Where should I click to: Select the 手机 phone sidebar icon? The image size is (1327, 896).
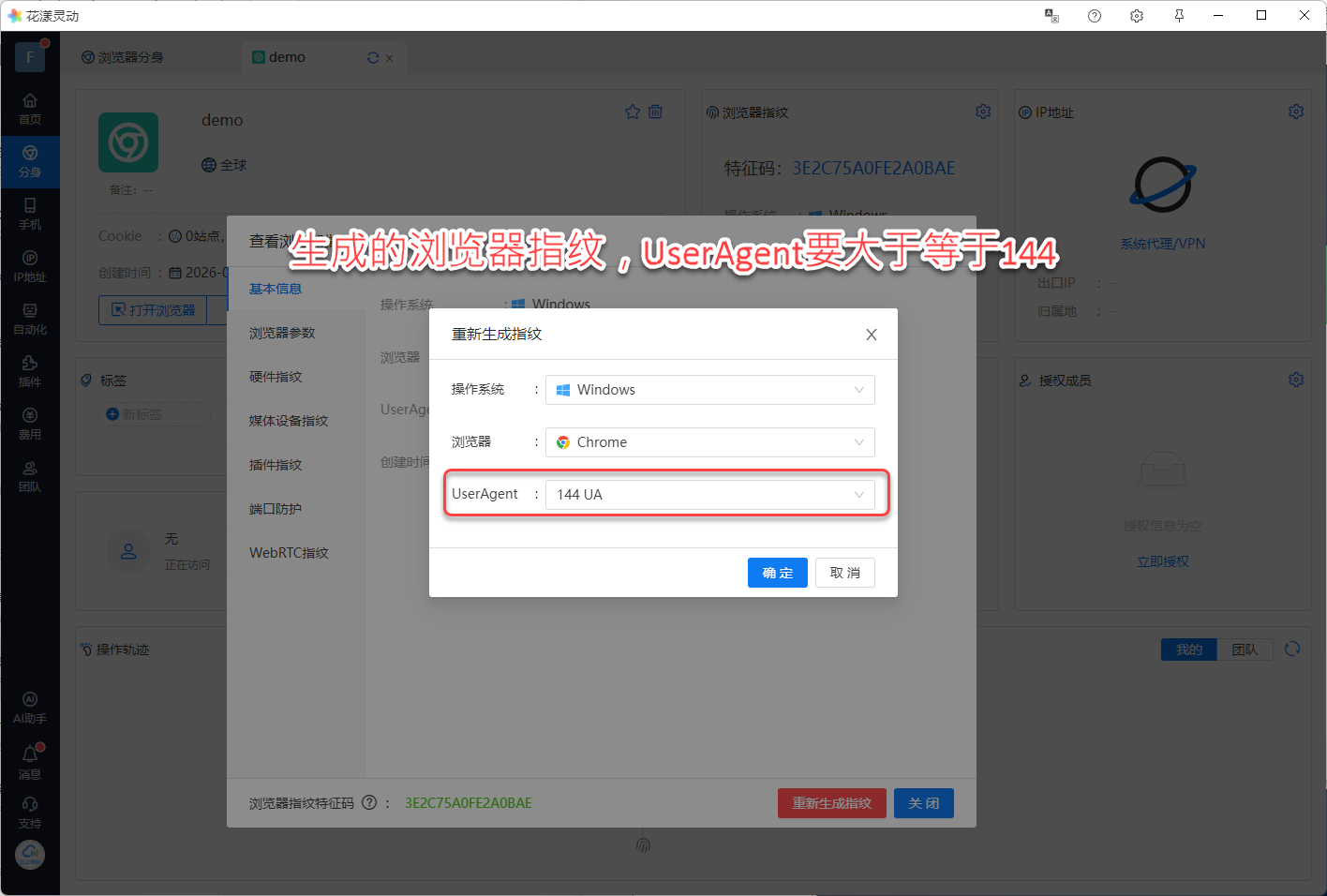pos(30,213)
